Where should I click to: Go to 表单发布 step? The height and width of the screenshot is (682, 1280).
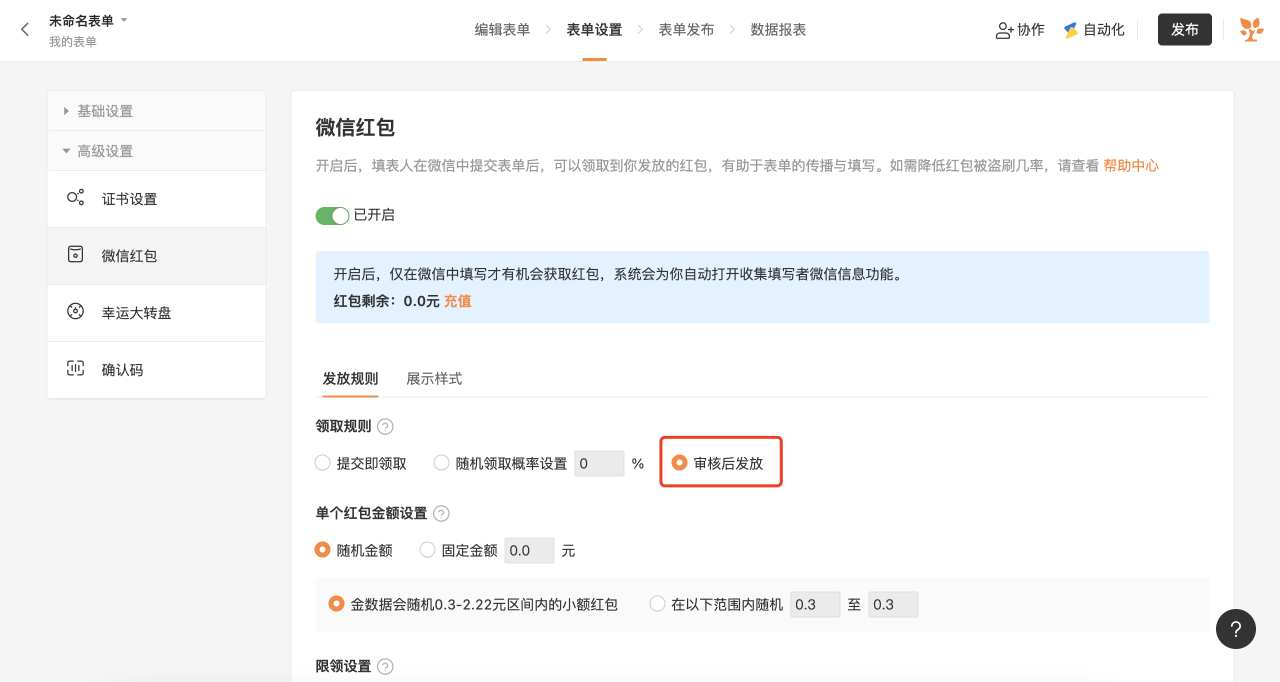point(686,30)
